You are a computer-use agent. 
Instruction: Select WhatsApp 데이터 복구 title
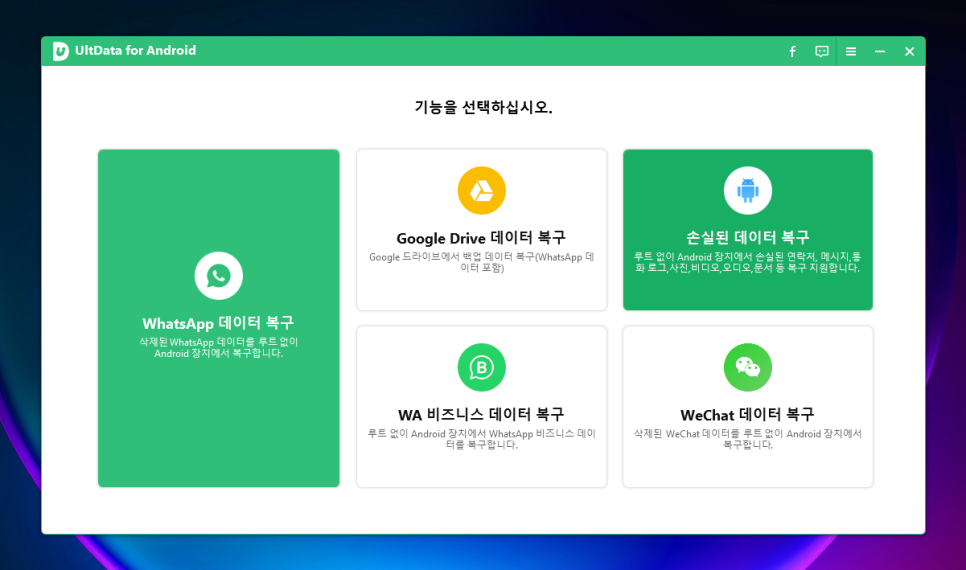point(218,323)
